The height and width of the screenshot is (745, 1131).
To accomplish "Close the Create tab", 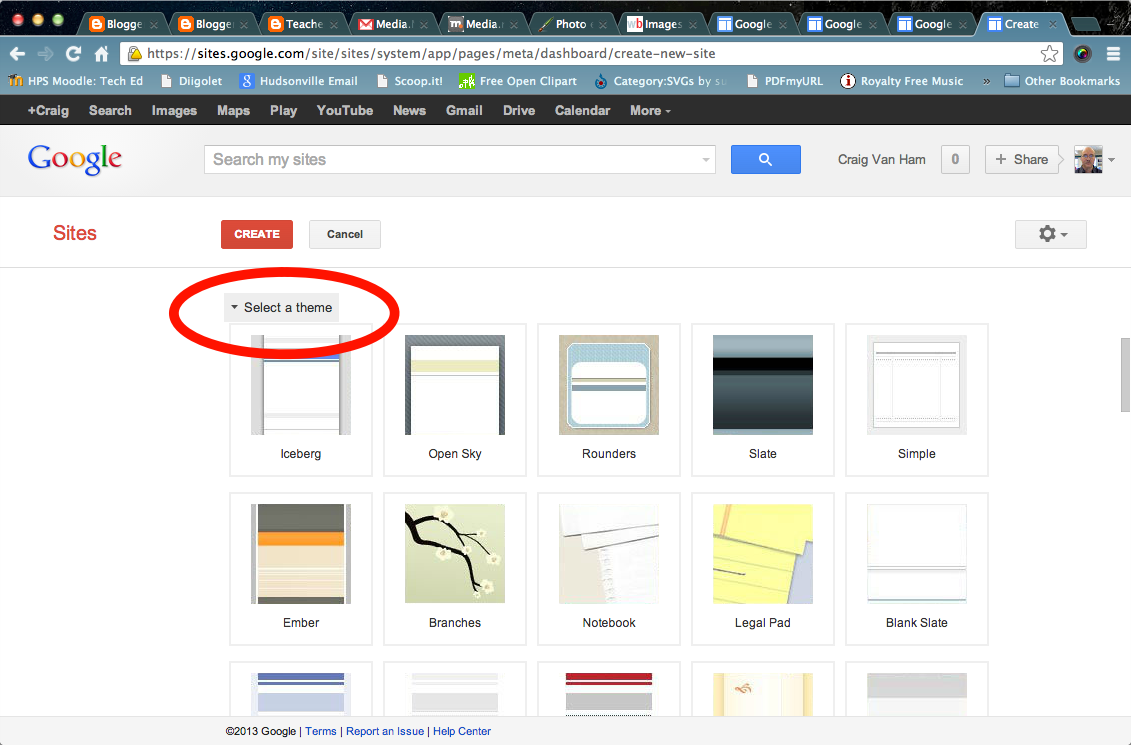I will click(x=1052, y=24).
